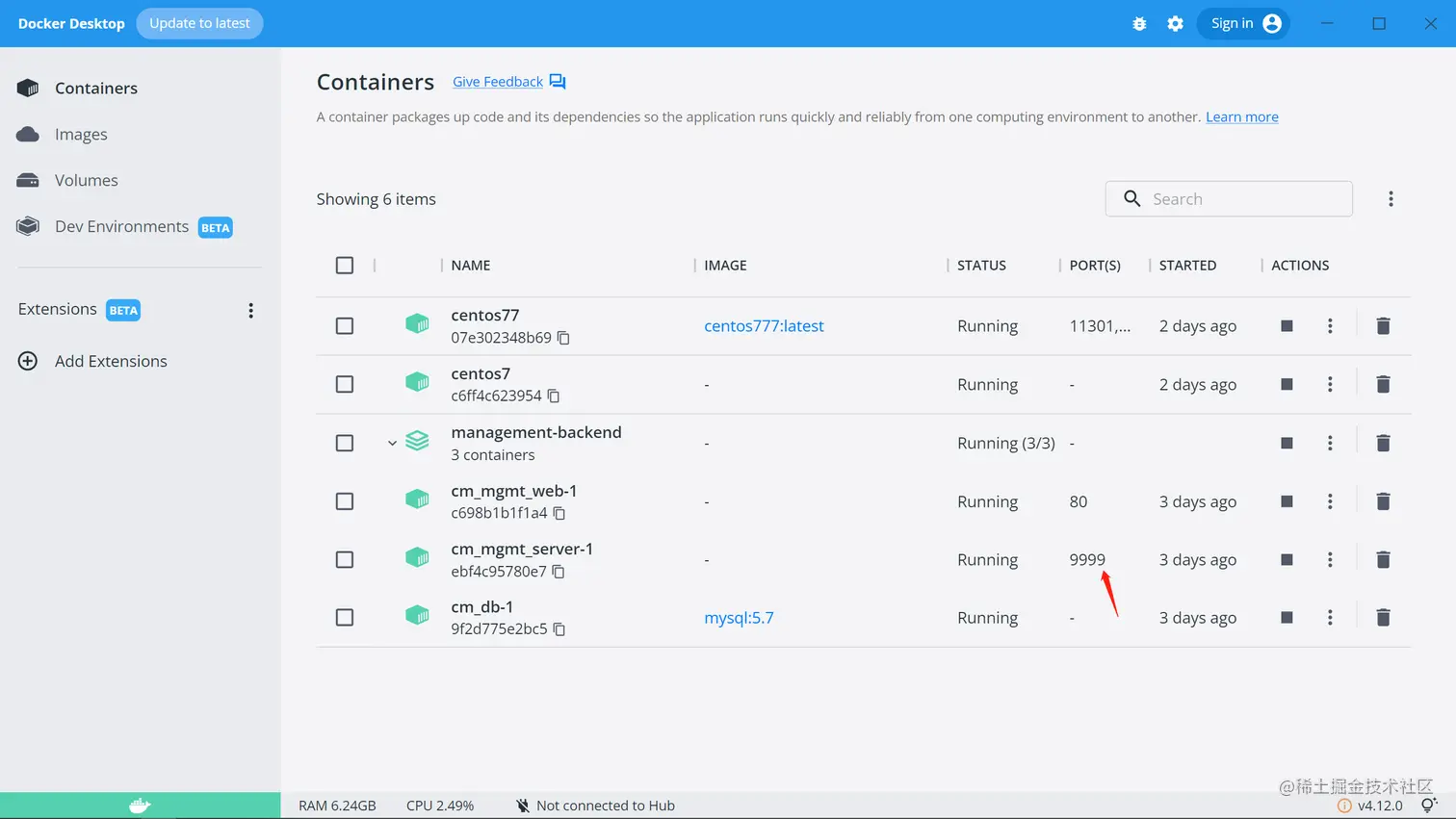1456x819 pixels.
Task: Sort by the STARTED column header
Action: [x=1187, y=266]
